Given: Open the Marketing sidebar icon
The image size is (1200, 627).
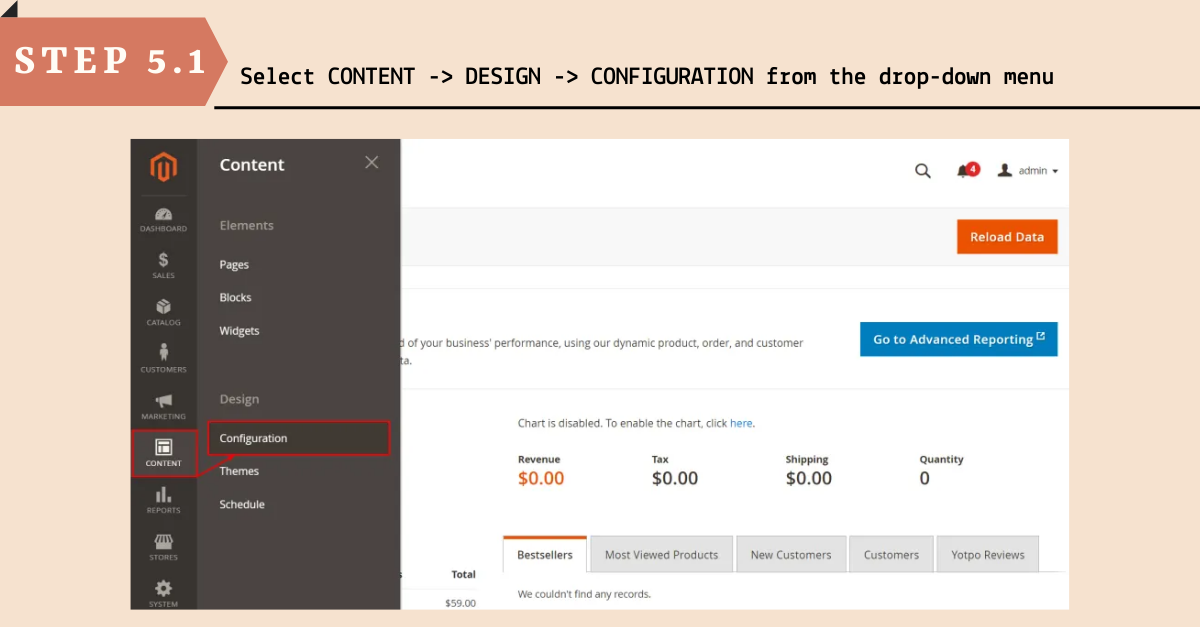Looking at the screenshot, I should [163, 405].
